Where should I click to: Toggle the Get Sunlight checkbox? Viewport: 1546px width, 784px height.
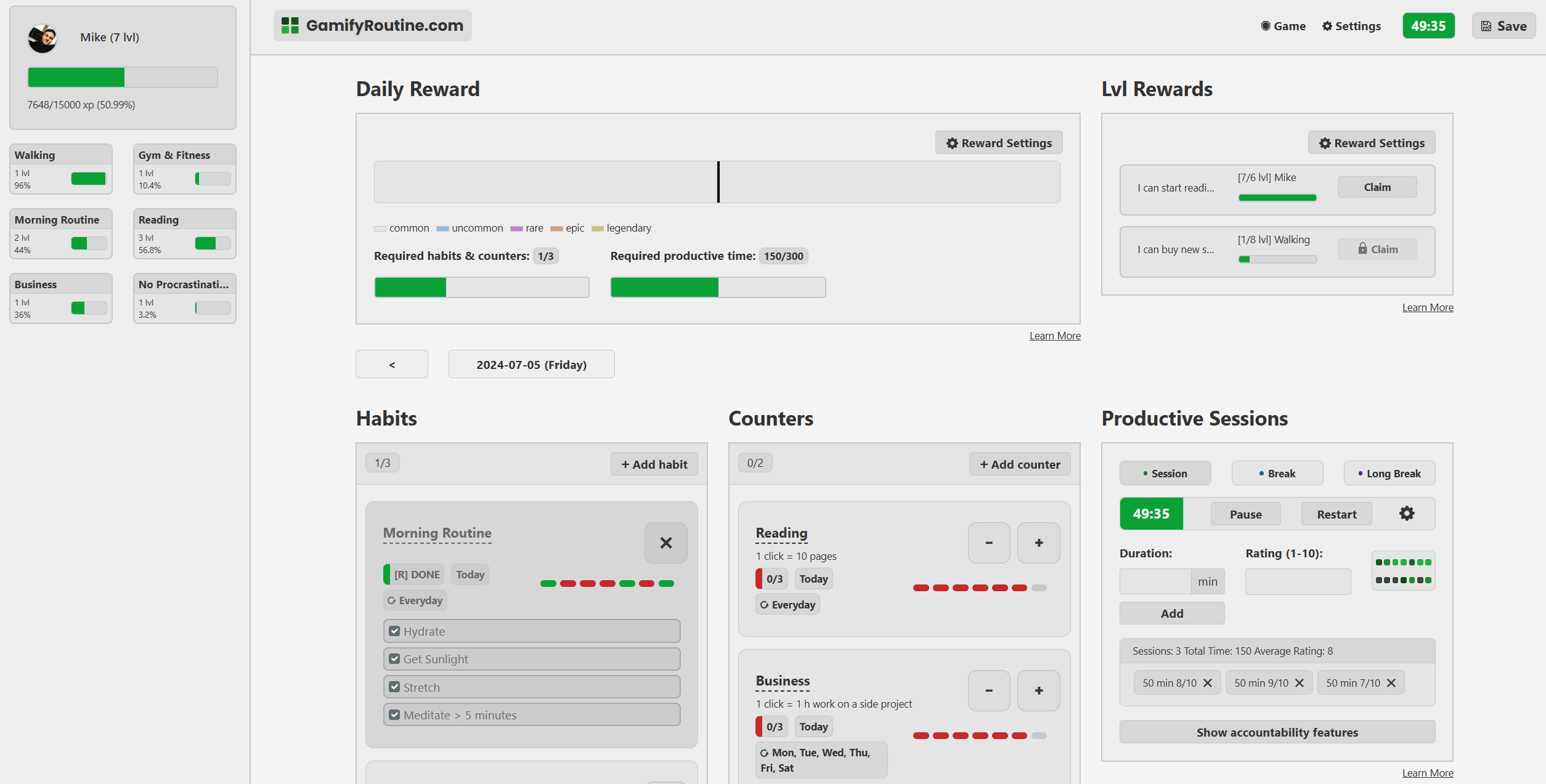(395, 659)
